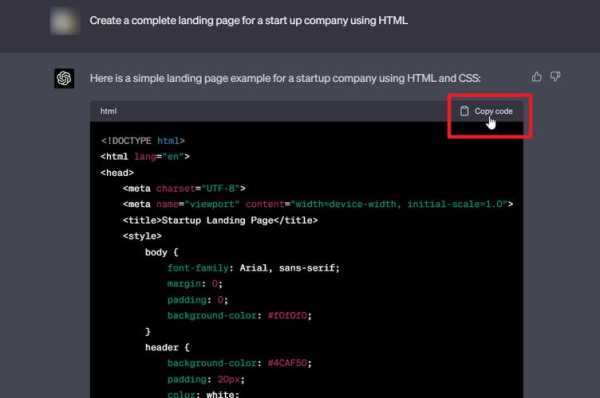
Task: Click the html lang="en" code line
Action: 145,157
